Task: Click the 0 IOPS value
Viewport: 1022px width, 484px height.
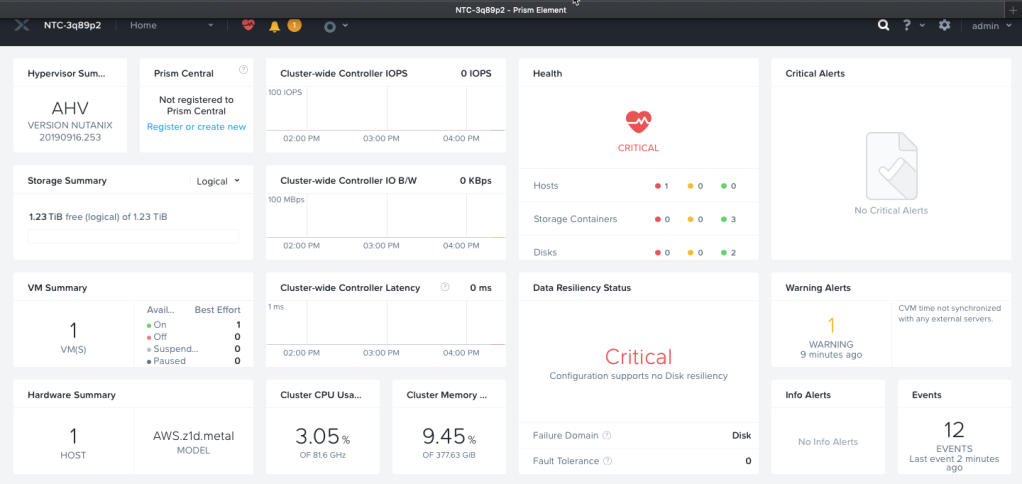Action: [476, 74]
